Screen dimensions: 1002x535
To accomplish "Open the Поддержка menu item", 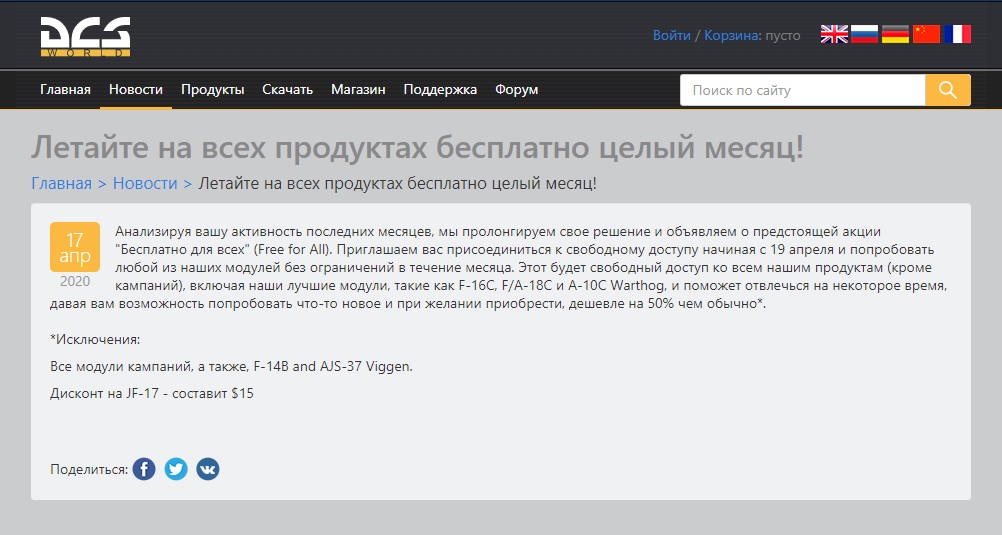I will tap(440, 89).
